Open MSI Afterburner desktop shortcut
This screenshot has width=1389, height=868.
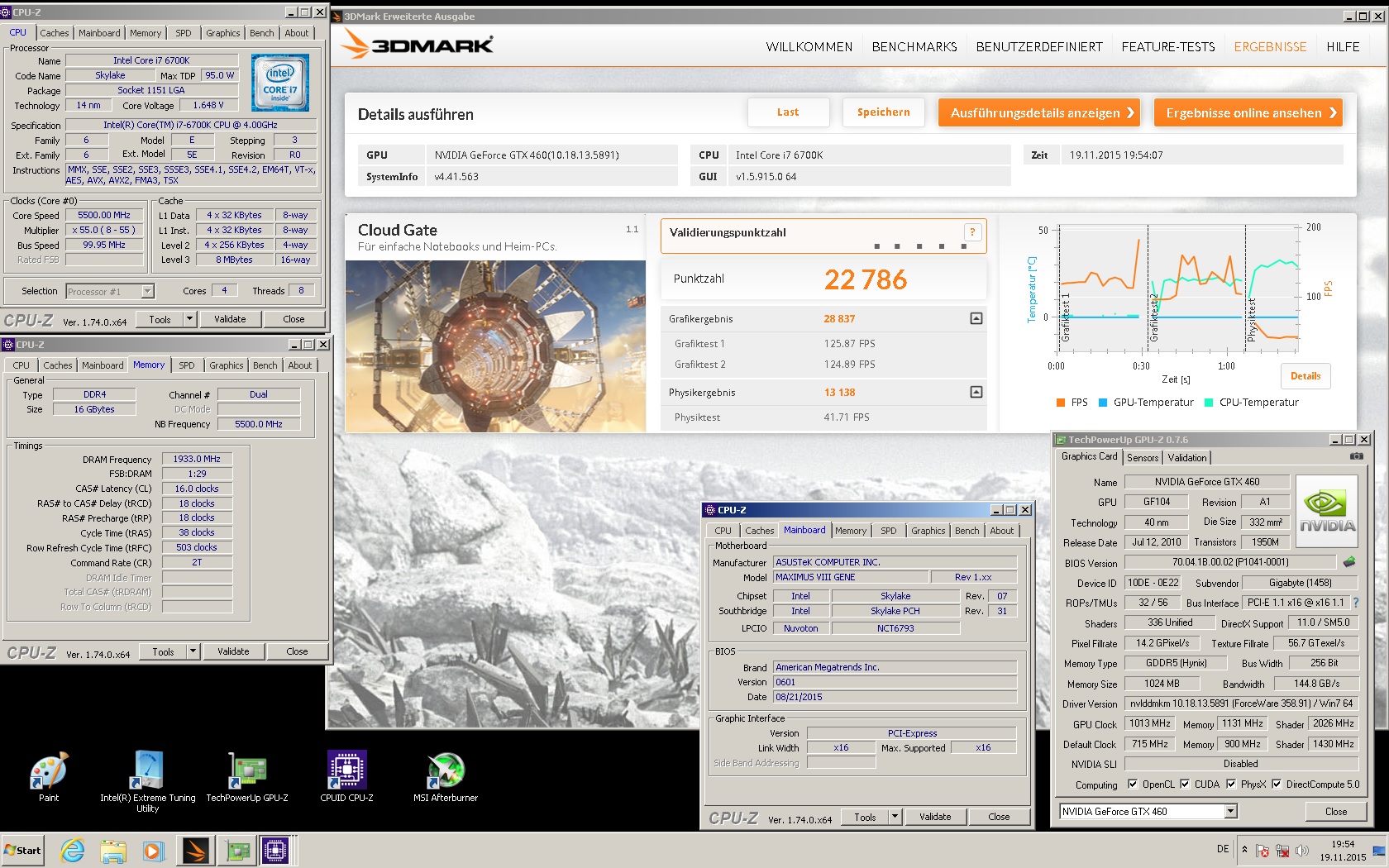pyautogui.click(x=446, y=777)
